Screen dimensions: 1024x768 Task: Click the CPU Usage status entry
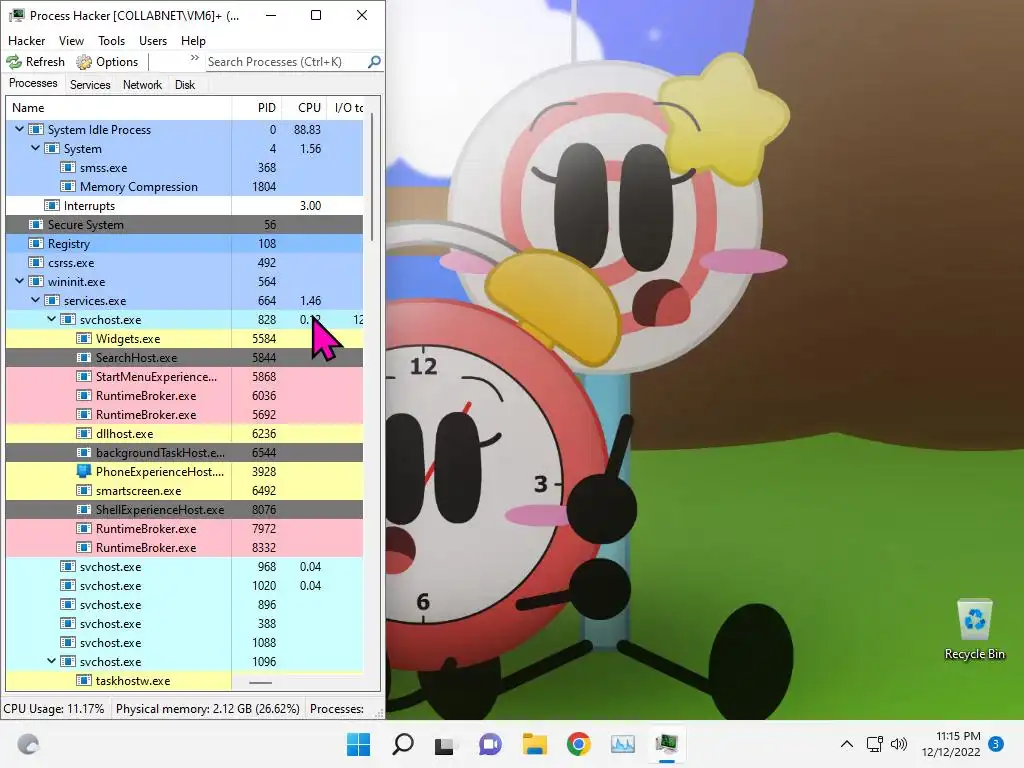click(54, 709)
